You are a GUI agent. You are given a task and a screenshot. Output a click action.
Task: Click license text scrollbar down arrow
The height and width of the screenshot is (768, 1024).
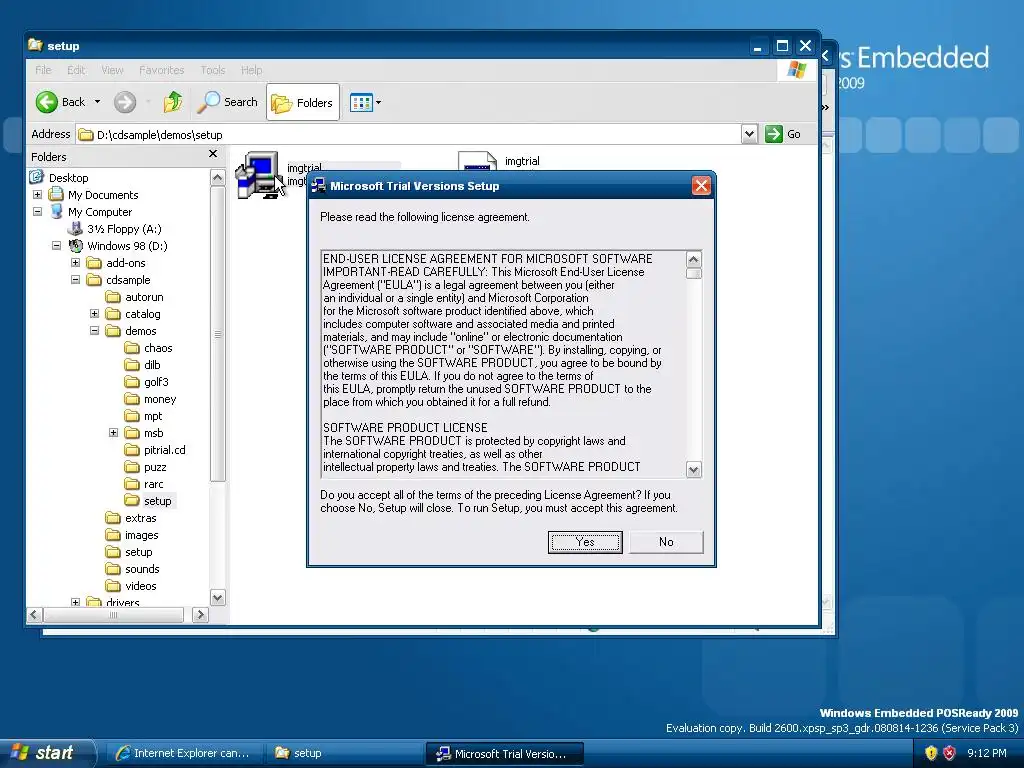click(694, 470)
